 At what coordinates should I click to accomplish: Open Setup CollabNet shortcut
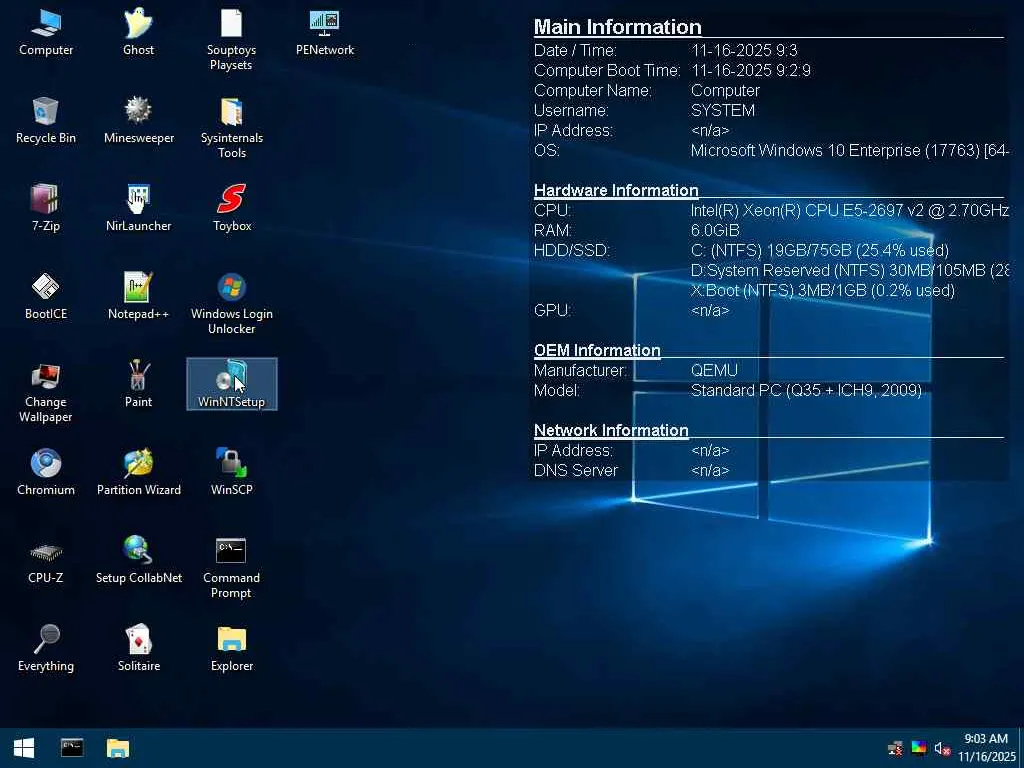(x=138, y=560)
